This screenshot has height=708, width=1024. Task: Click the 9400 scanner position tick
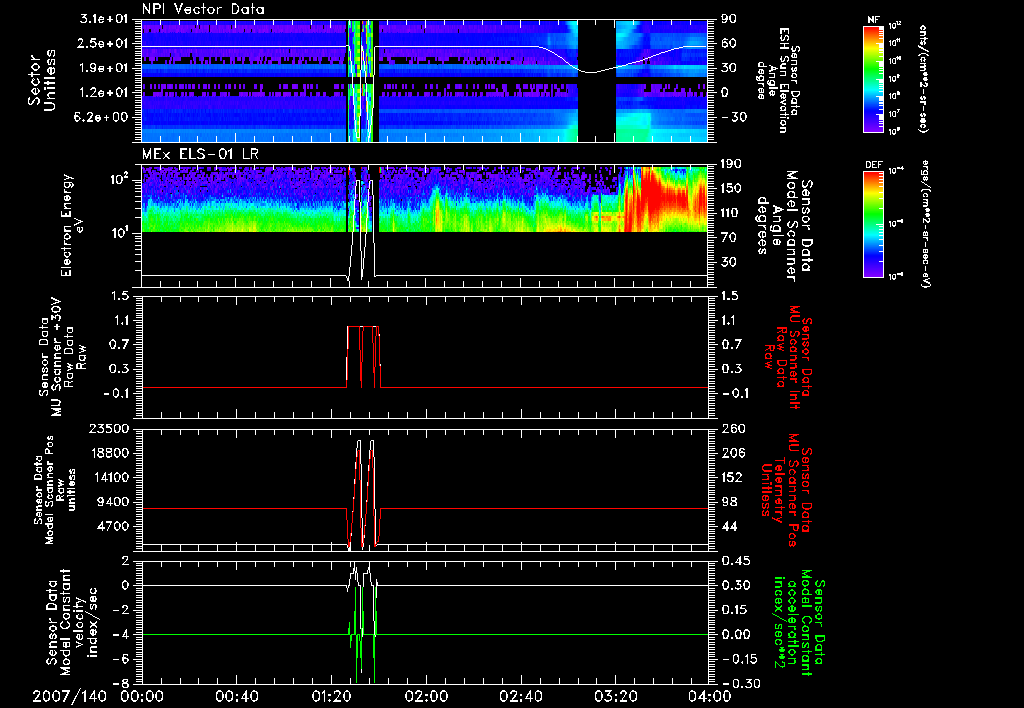(x=114, y=502)
